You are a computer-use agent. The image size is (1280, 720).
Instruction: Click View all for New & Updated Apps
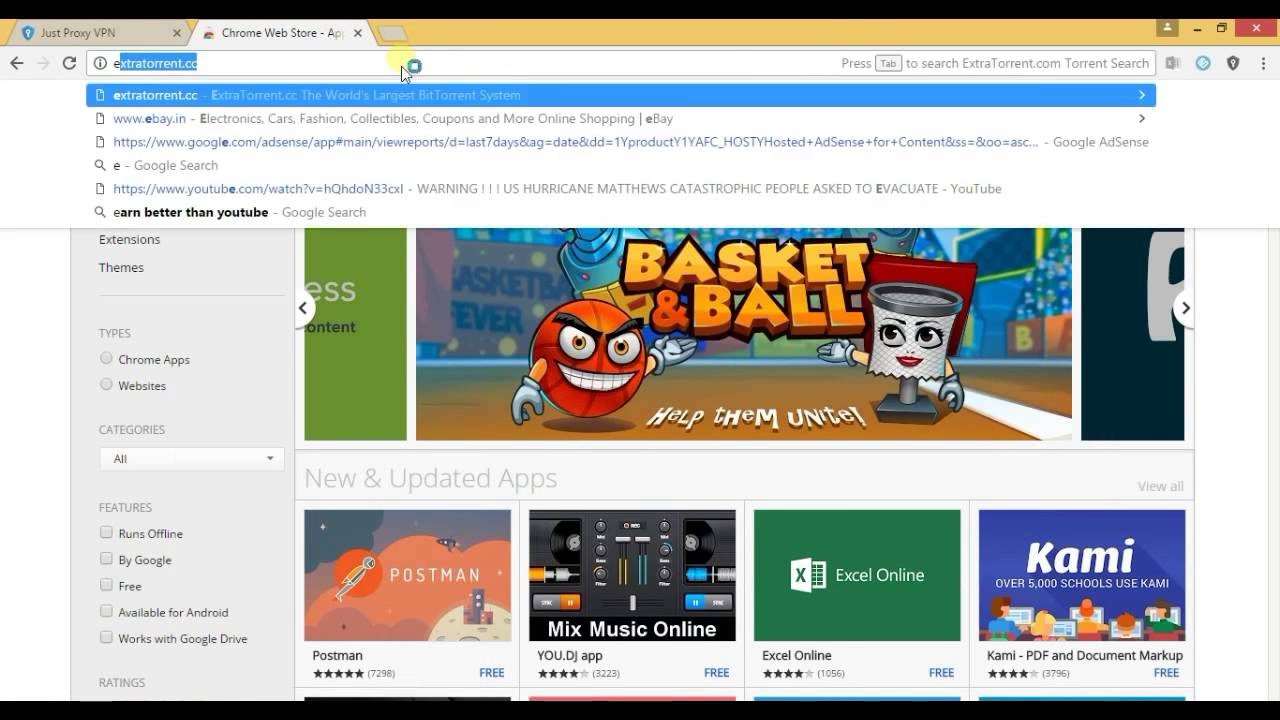pyautogui.click(x=1160, y=486)
